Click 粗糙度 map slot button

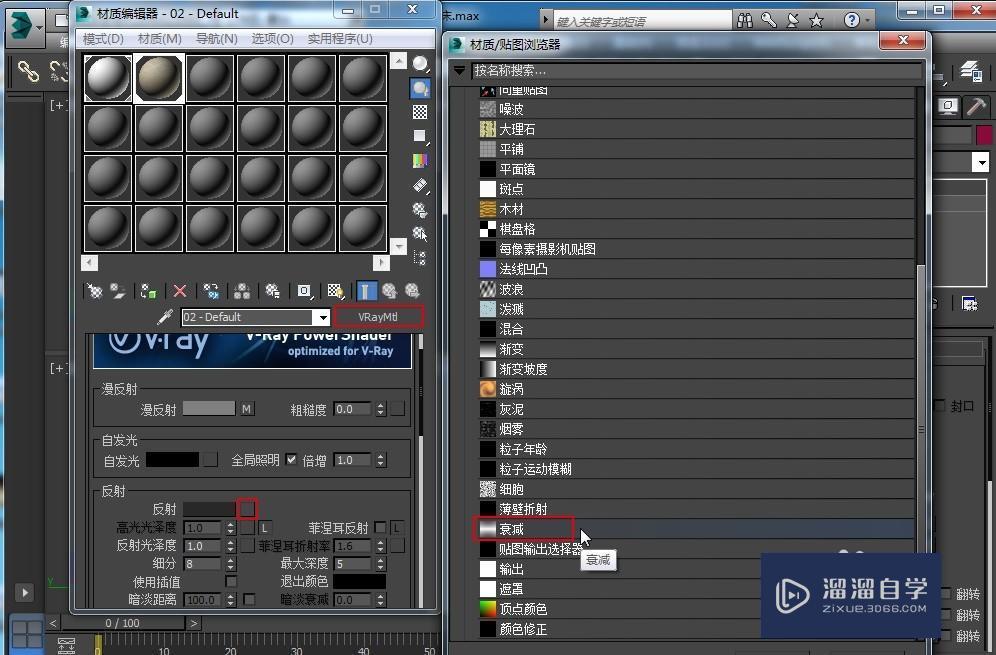click(398, 409)
